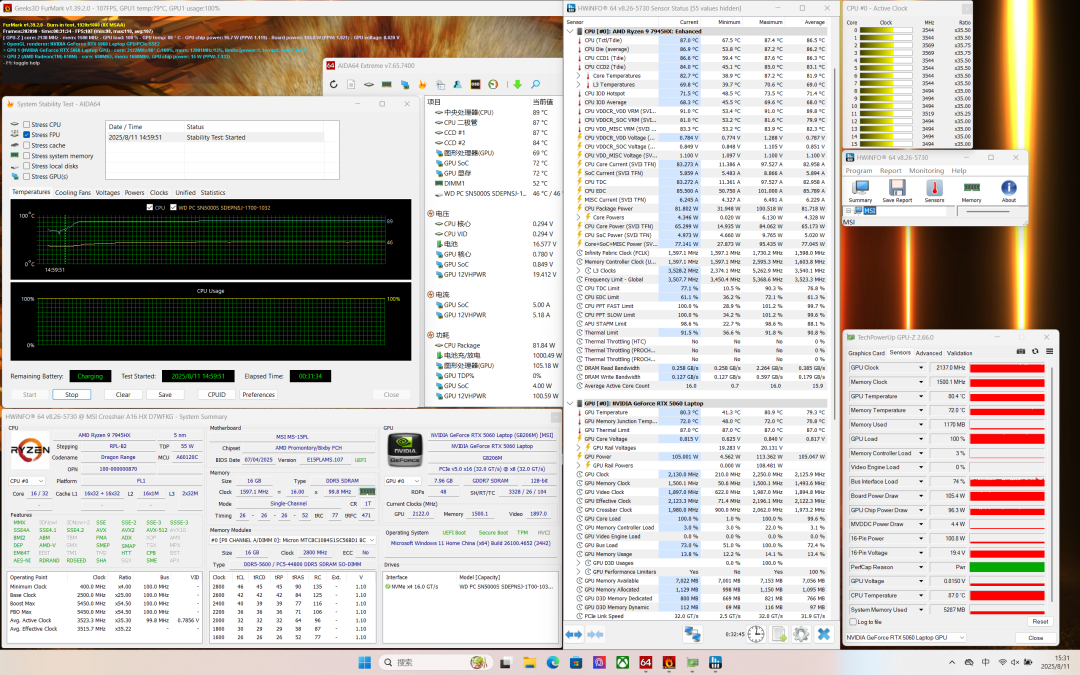The width and height of the screenshot is (1080, 675).
Task: Enable the Stress system memory checkbox
Action: [x=26, y=156]
